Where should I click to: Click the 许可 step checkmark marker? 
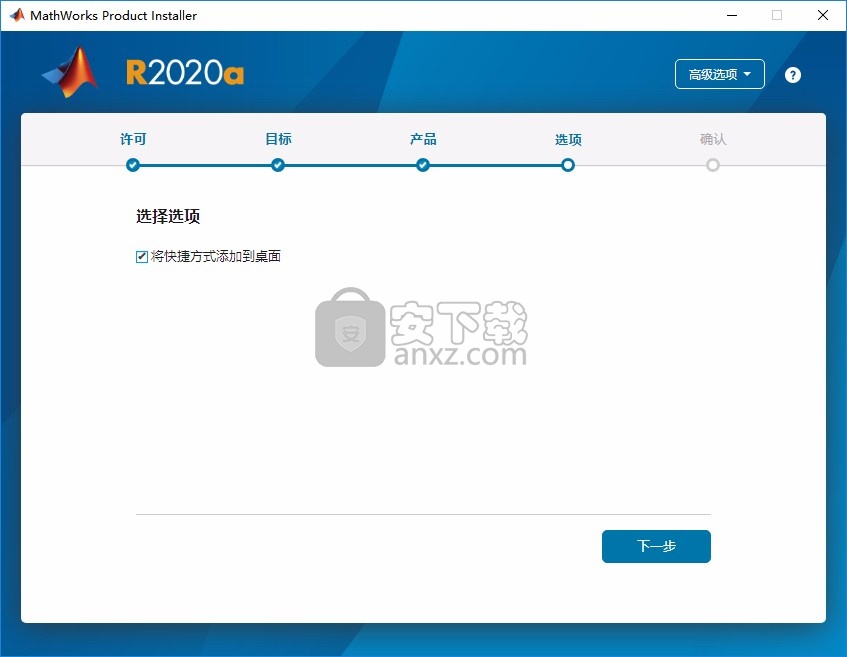coord(133,165)
